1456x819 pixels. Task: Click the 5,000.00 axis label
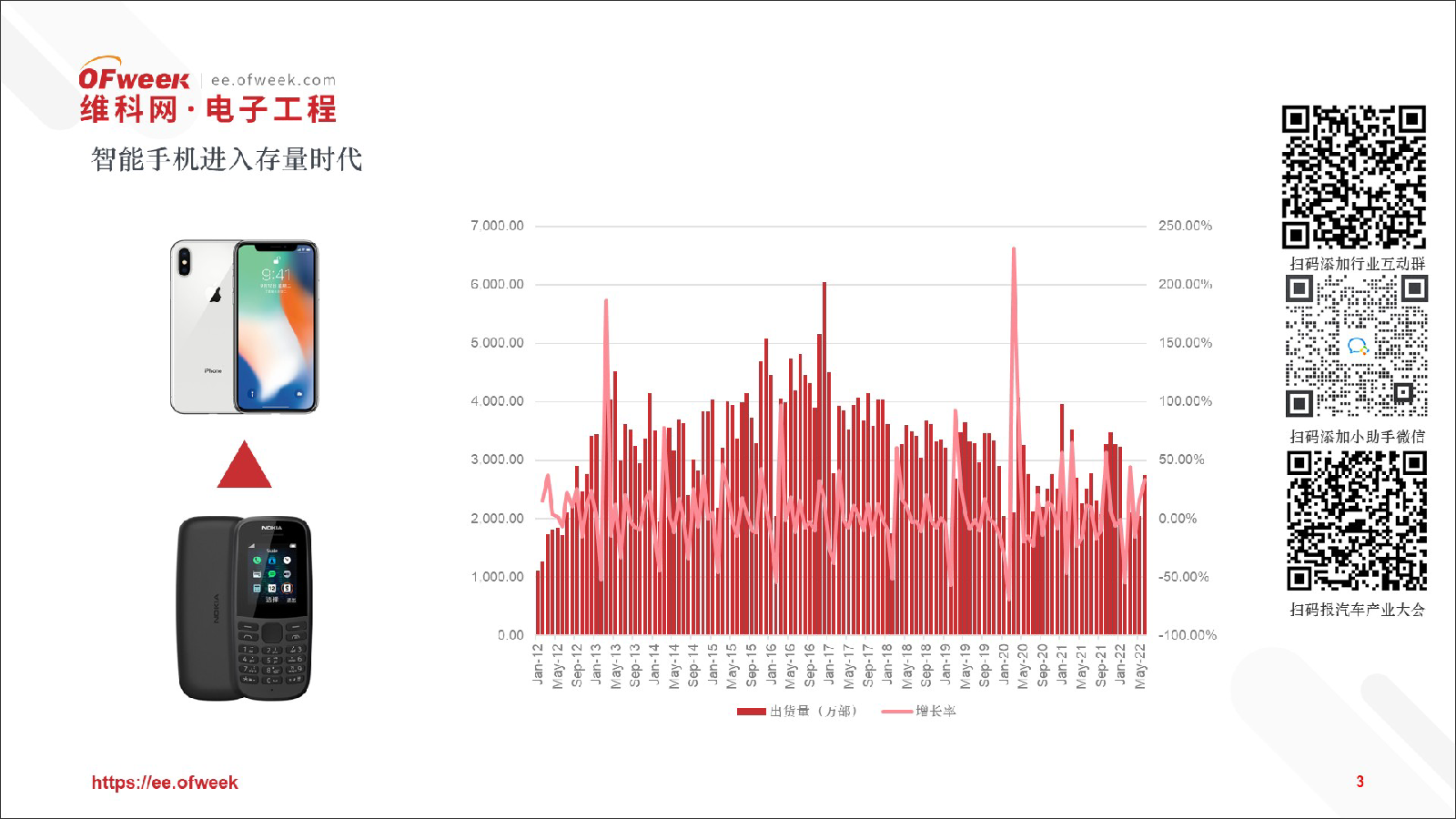click(x=497, y=343)
